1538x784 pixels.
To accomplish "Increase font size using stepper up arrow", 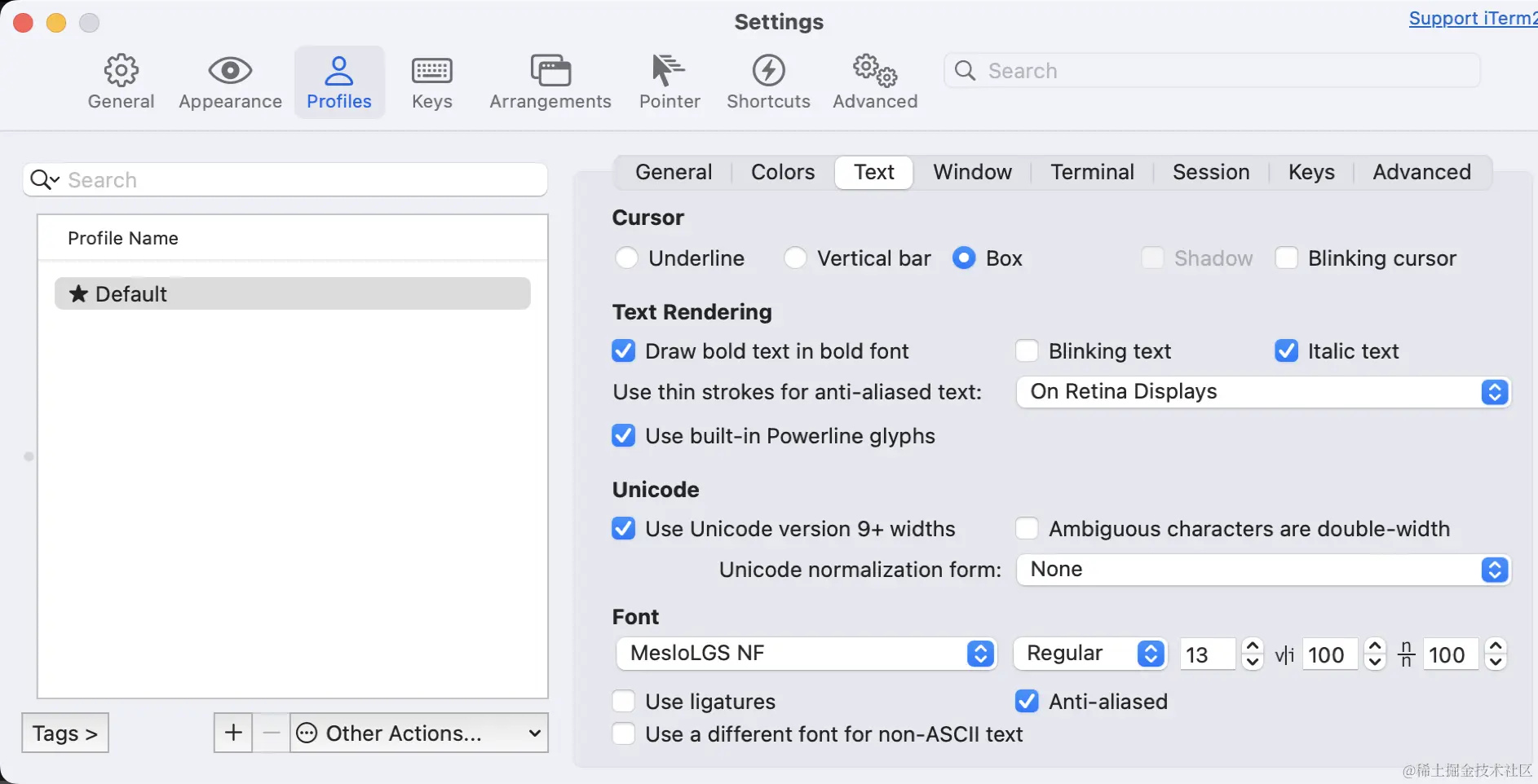I will pyautogui.click(x=1253, y=646).
